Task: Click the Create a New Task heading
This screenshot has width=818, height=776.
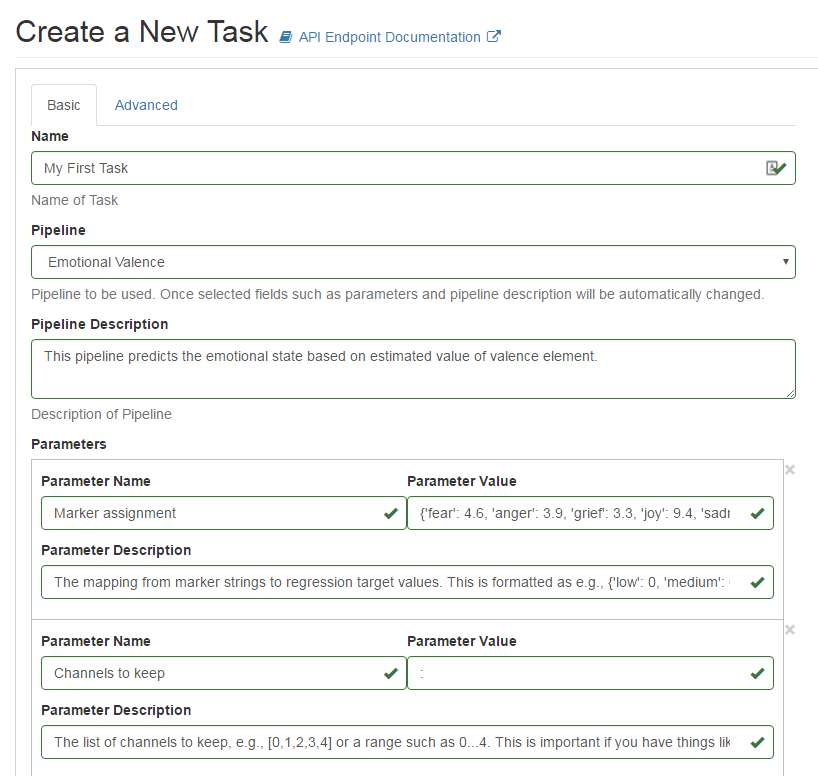Action: 142,32
